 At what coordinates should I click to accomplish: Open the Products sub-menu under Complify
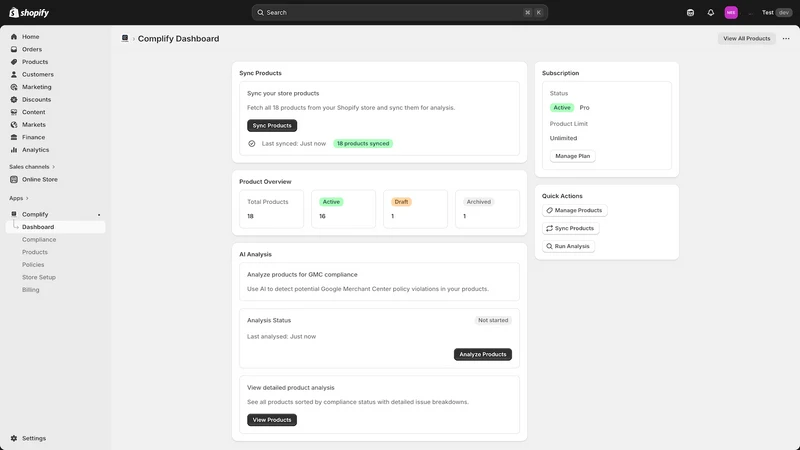pos(35,252)
